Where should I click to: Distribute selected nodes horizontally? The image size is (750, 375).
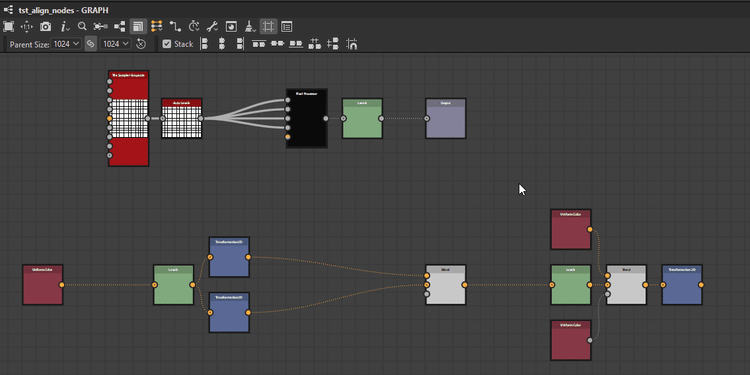point(314,44)
